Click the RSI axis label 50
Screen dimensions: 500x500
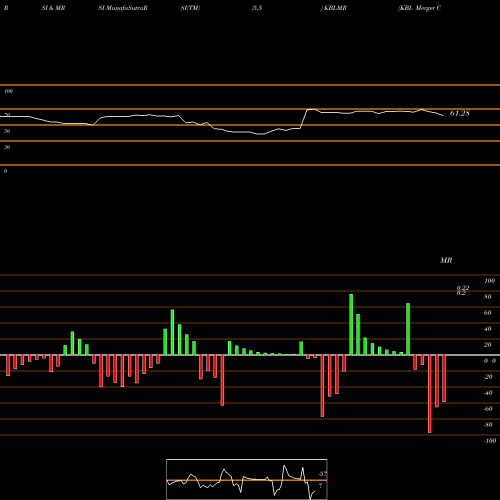tap(7, 131)
